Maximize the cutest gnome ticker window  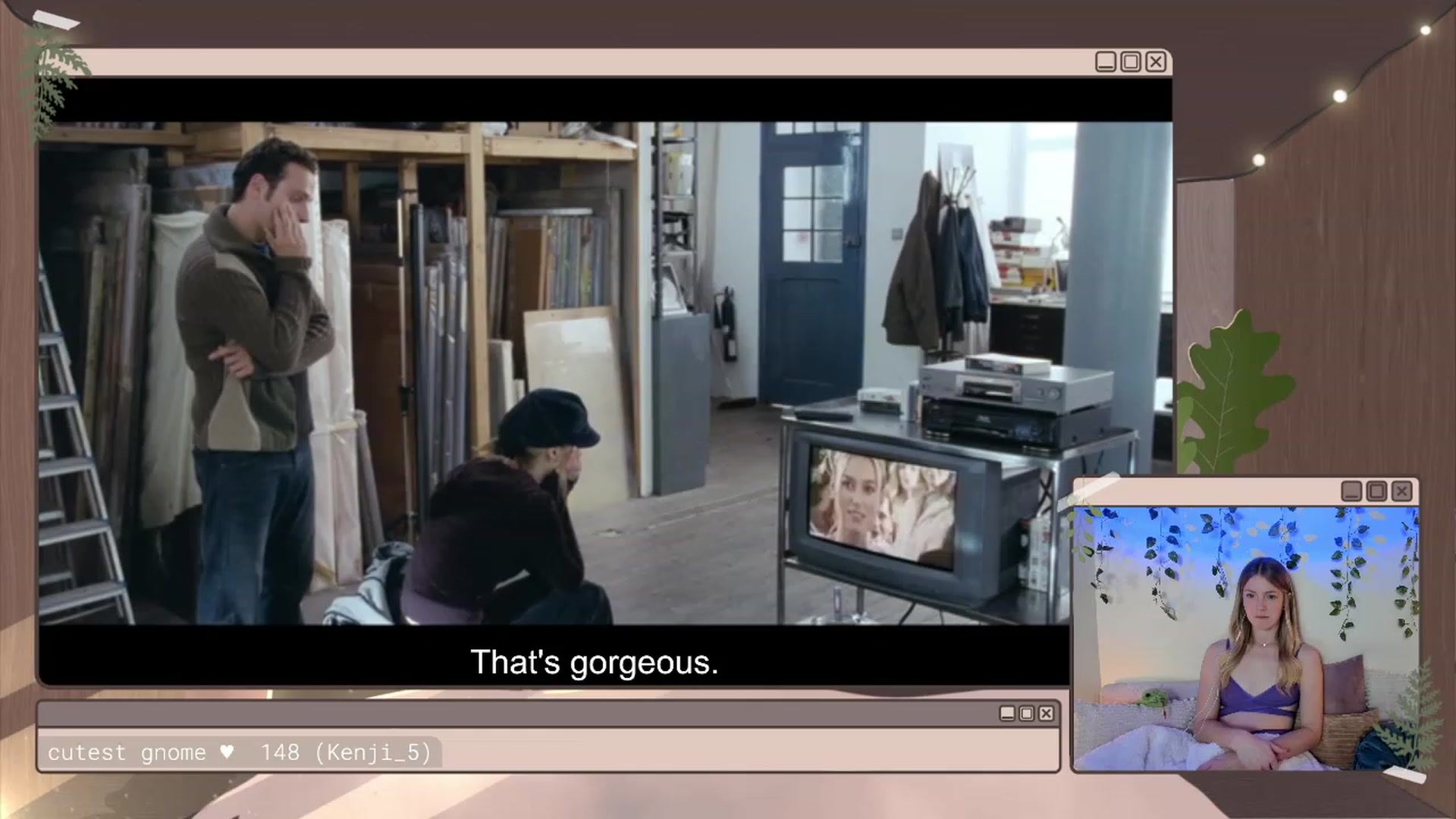click(1027, 714)
